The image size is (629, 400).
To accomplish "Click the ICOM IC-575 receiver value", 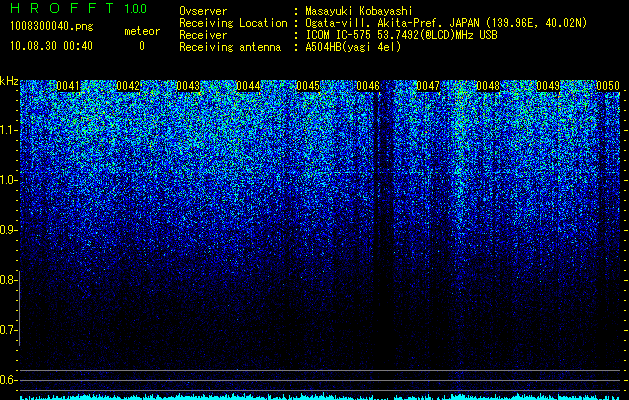I will 401,35.
